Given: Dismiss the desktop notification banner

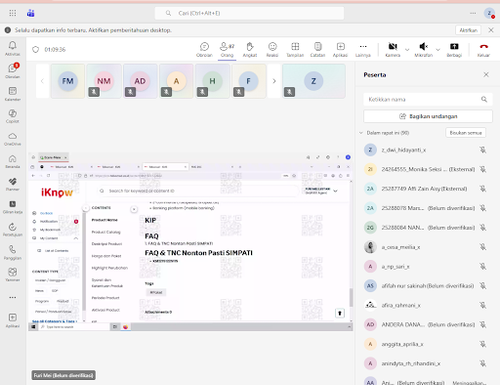Looking at the screenshot, I should pyautogui.click(x=491, y=30).
